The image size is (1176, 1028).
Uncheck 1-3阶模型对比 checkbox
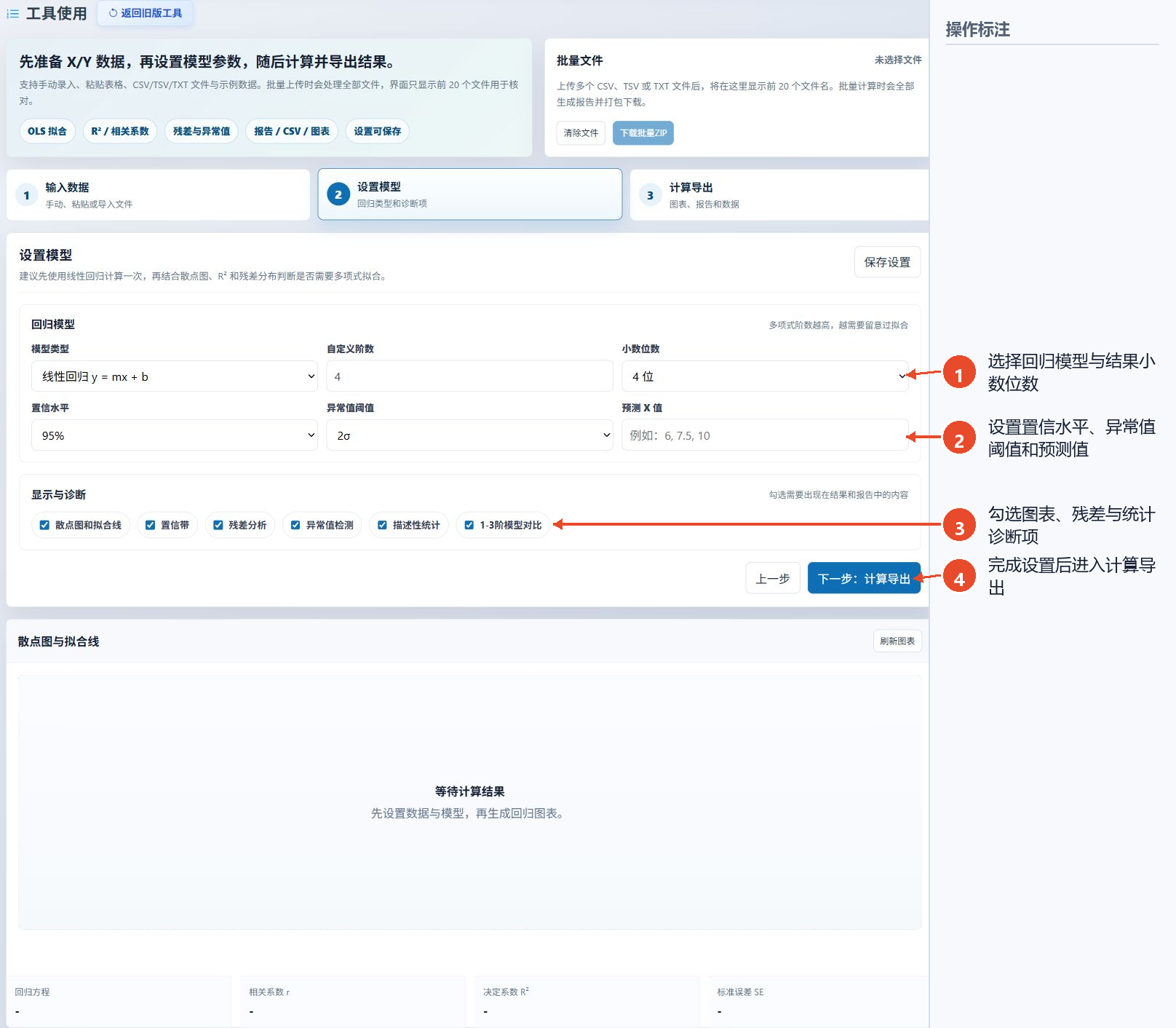(469, 525)
